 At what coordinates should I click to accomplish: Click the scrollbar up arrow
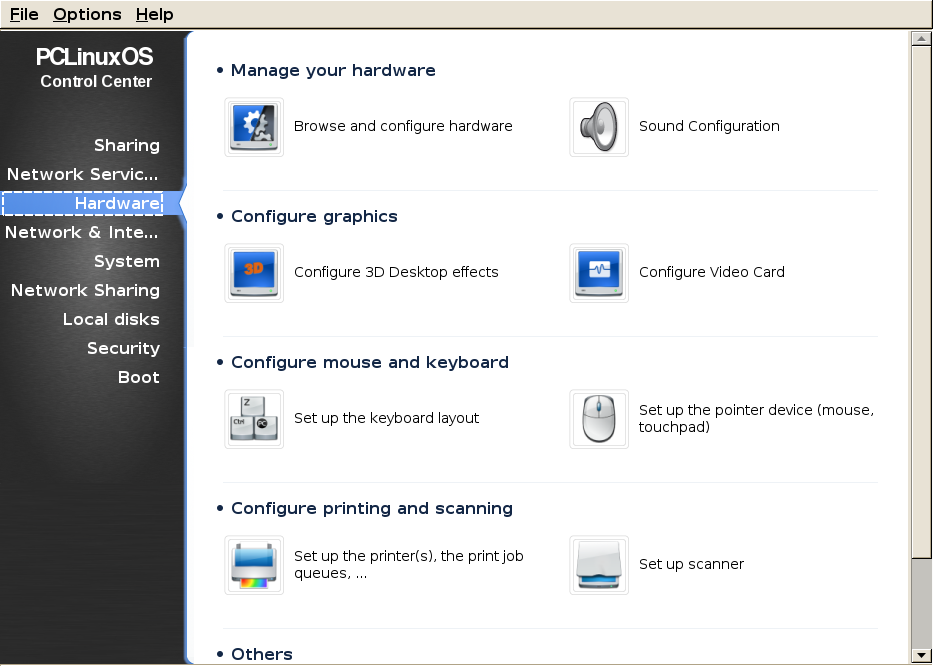coord(921,39)
